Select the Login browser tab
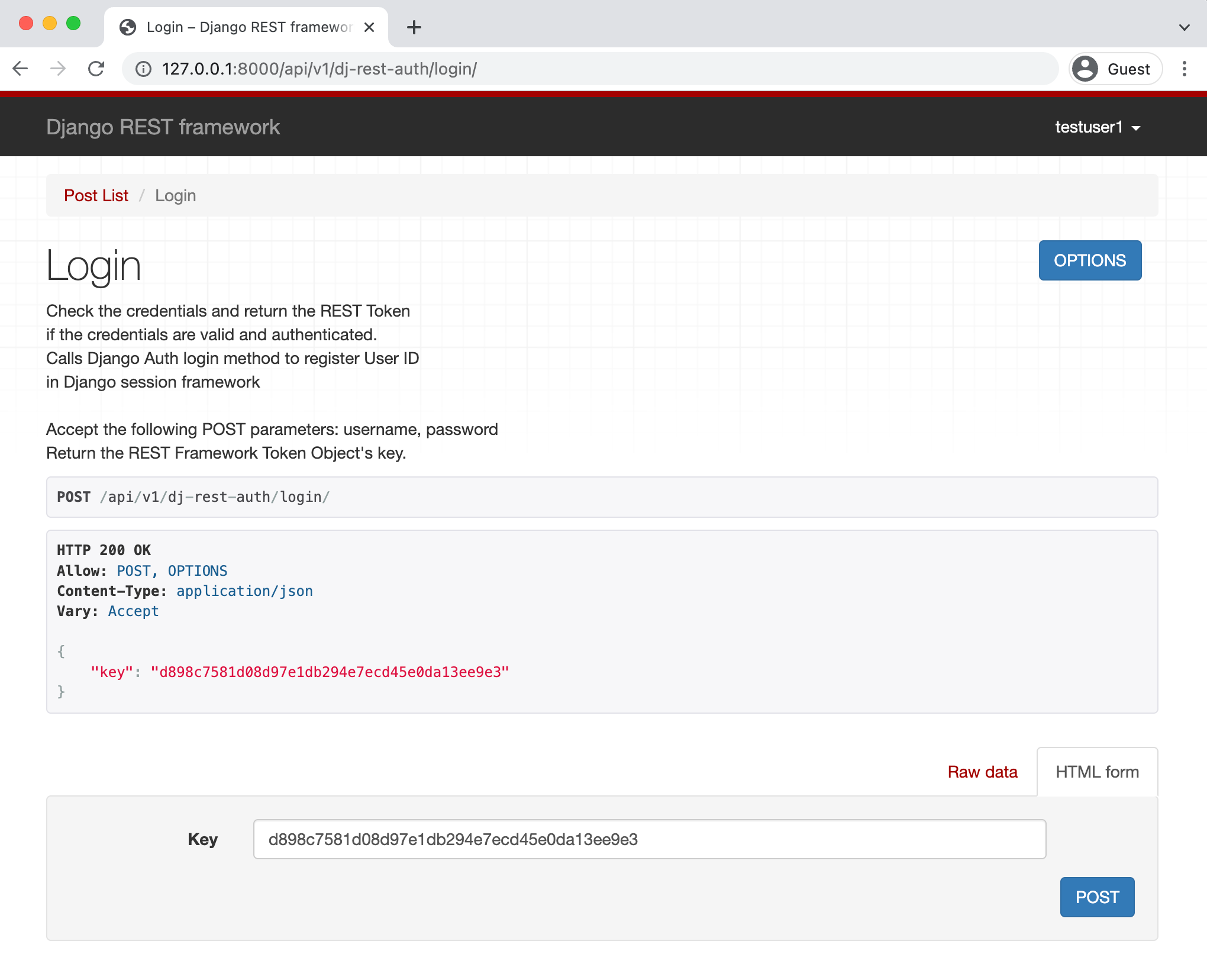 click(246, 27)
